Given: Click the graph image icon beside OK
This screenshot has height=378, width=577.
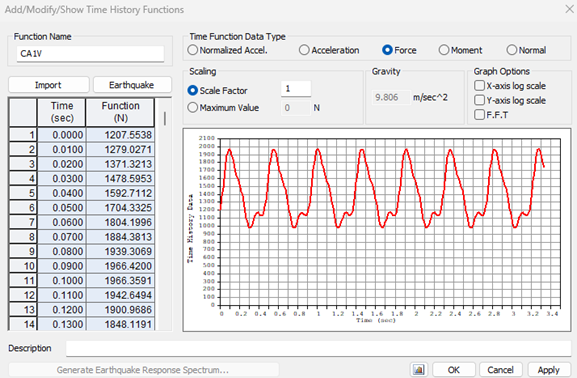Looking at the screenshot, I should coord(418,370).
